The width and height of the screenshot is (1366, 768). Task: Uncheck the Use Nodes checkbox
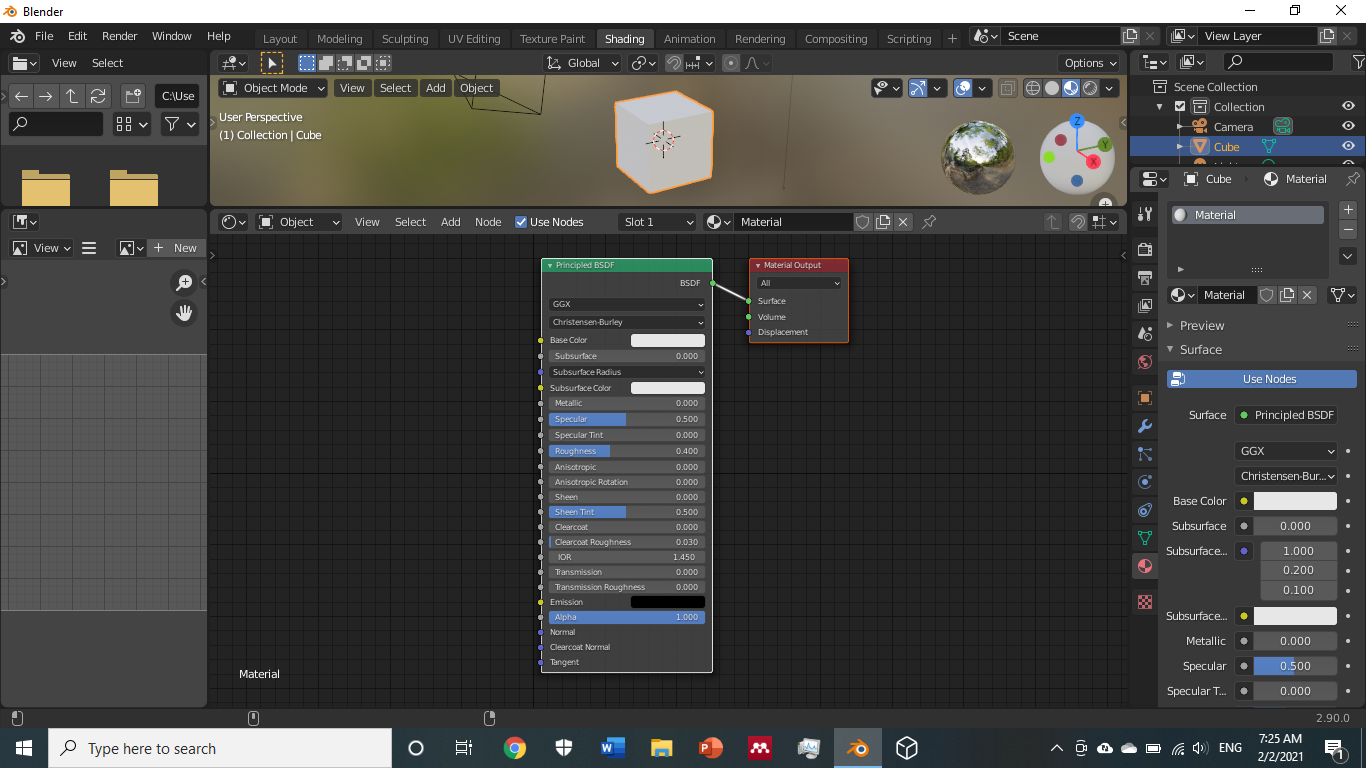521,222
